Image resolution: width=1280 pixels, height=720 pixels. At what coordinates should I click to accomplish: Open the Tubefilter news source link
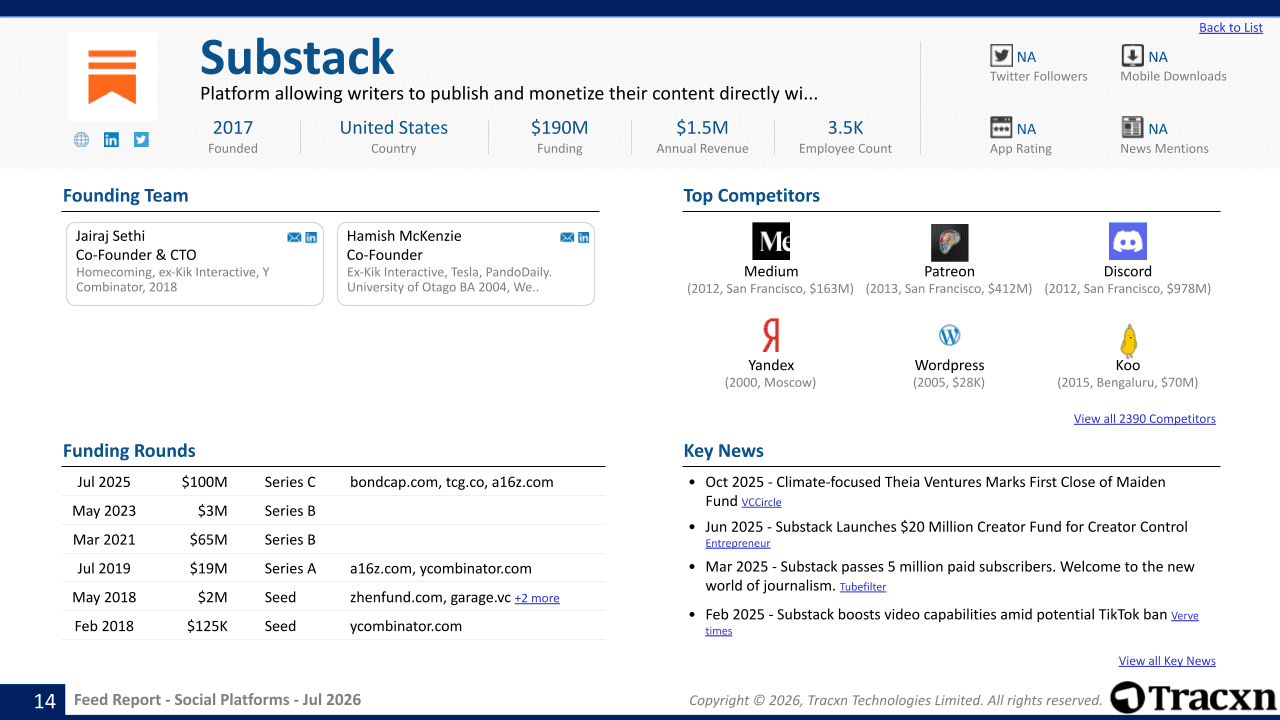click(863, 587)
